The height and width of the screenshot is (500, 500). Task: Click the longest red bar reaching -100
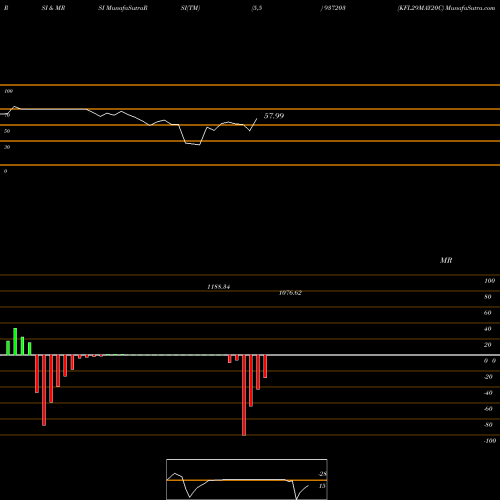point(244,395)
